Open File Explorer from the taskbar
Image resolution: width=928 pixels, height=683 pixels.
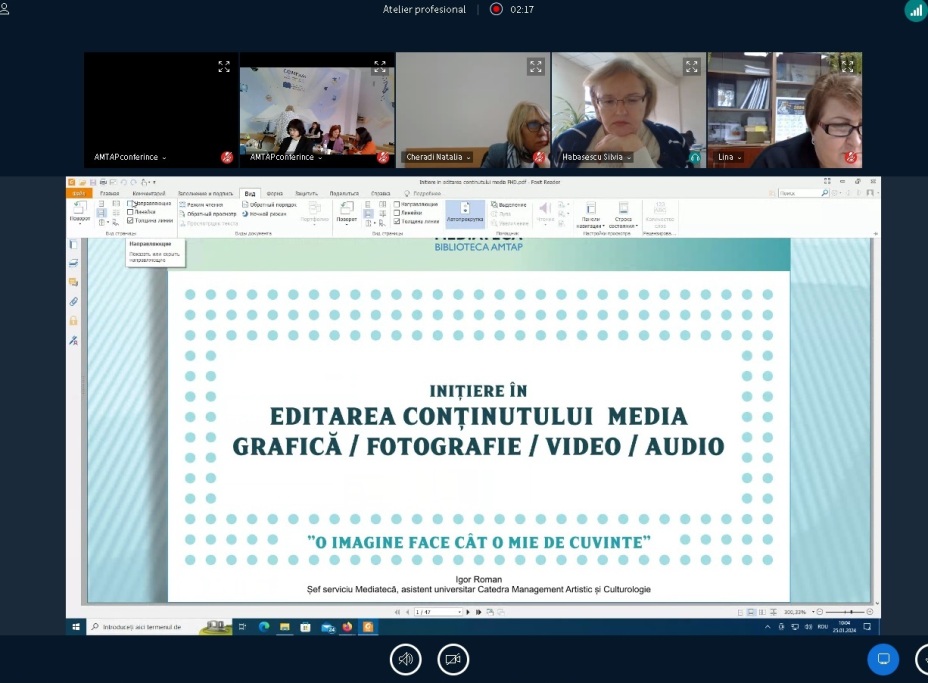tap(285, 627)
